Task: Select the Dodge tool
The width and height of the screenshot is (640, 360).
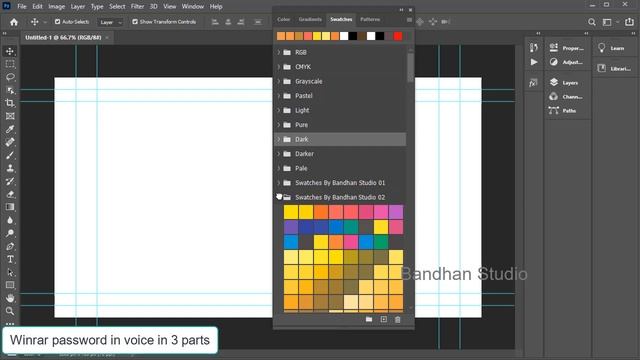Action: tap(10, 233)
